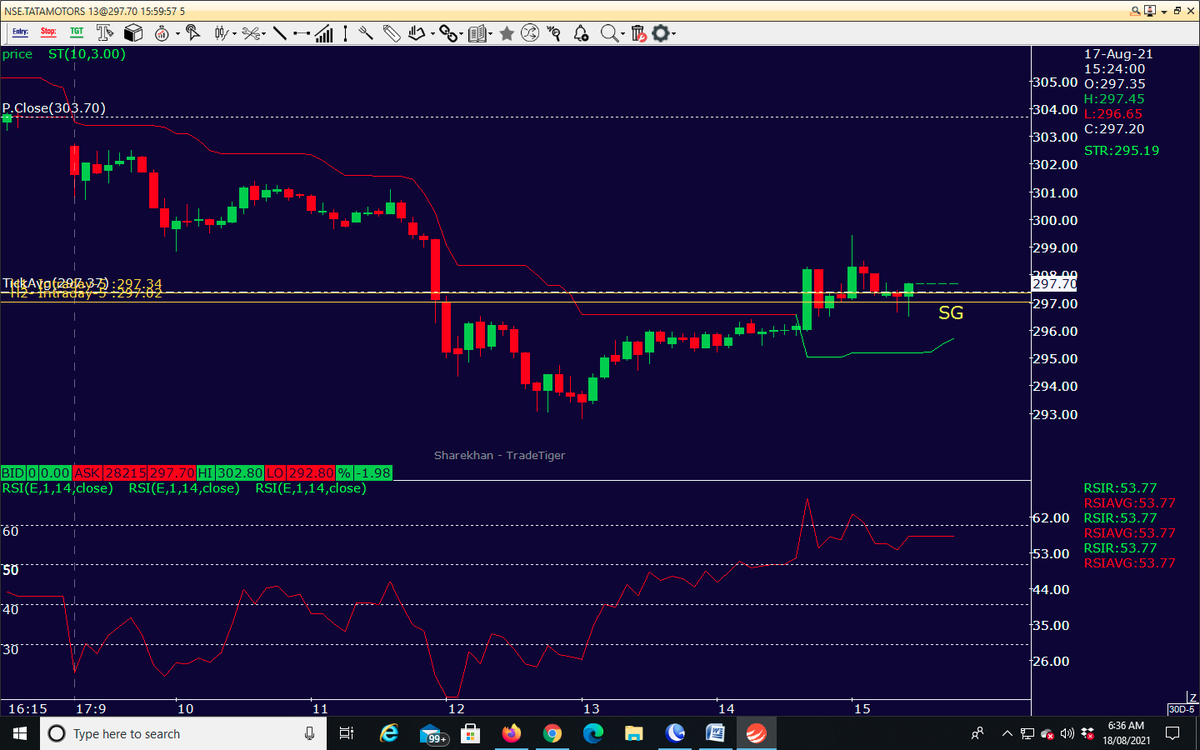This screenshot has width=1200, height=750.
Task: Open the zoom magnifier dropdown
Action: click(623, 33)
